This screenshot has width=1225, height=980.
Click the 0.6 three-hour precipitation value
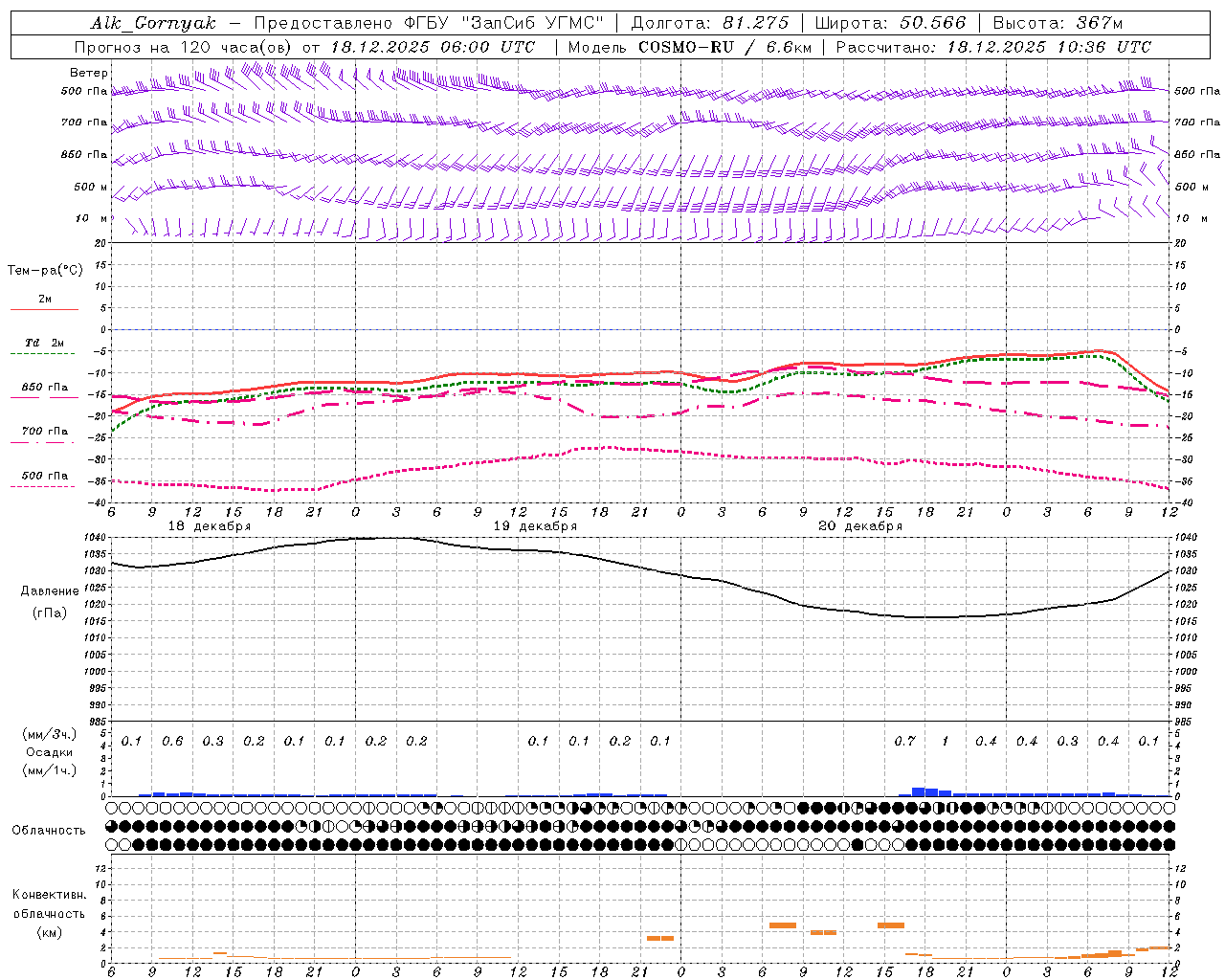tap(172, 741)
